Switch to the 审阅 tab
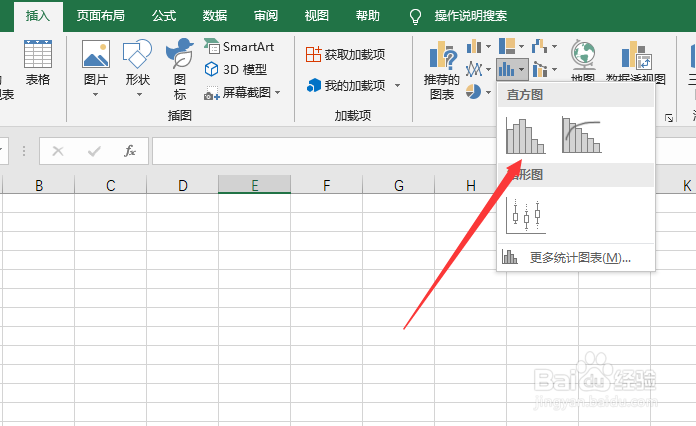Viewport: 696px width, 426px height. pyautogui.click(x=266, y=16)
